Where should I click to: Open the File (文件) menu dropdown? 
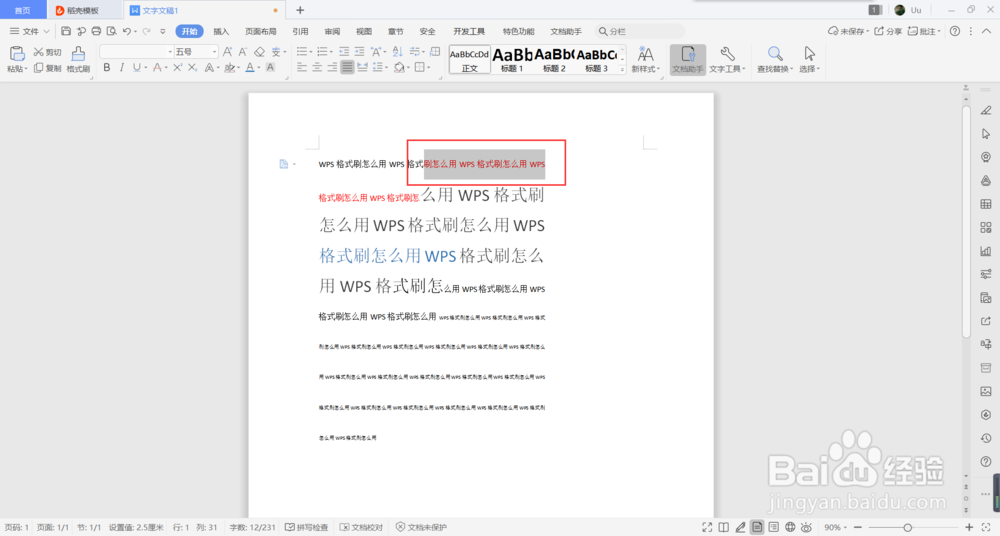click(x=29, y=31)
